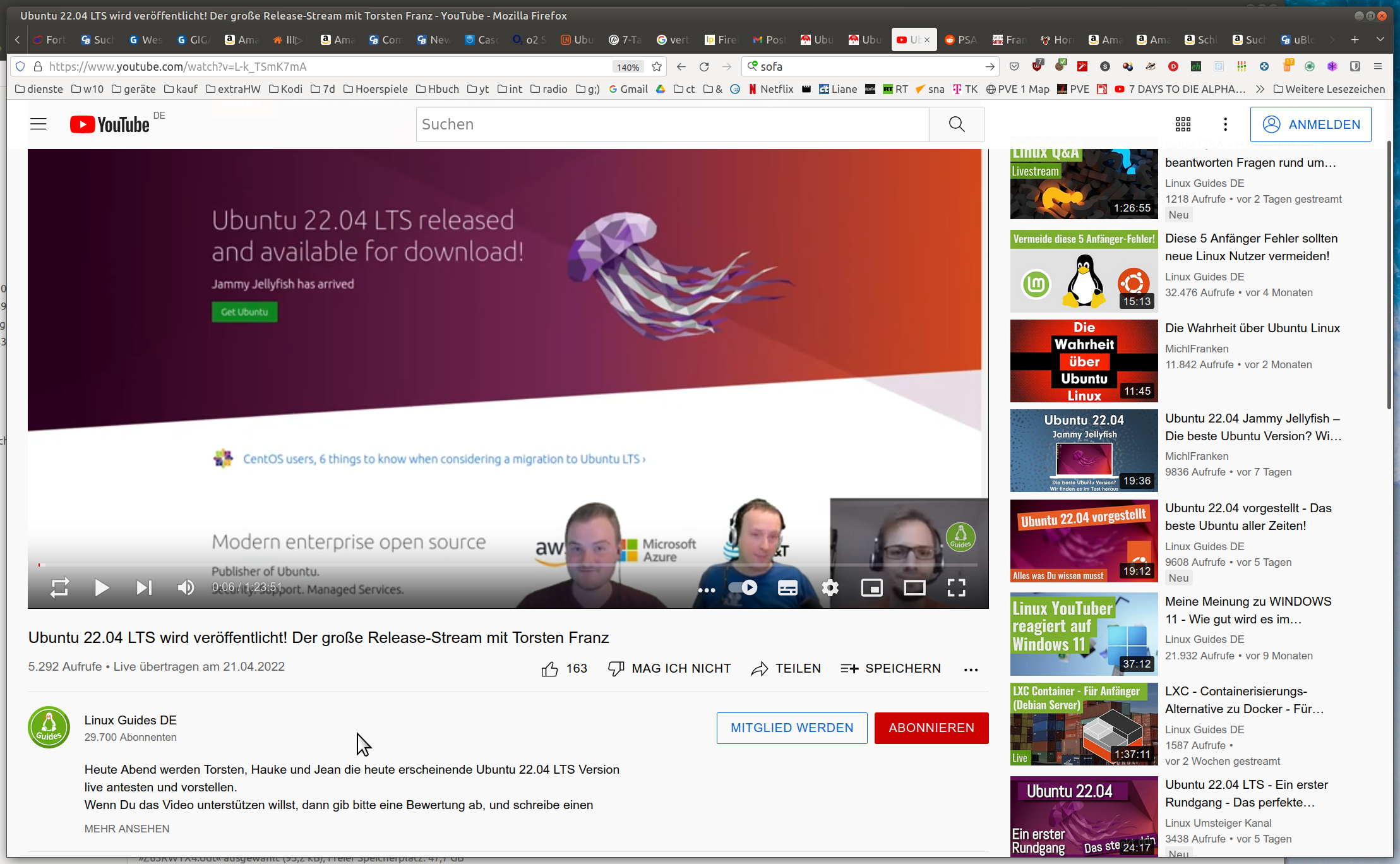The width and height of the screenshot is (1400, 864).
Task: Share the video with TEILEN
Action: pyautogui.click(x=786, y=668)
